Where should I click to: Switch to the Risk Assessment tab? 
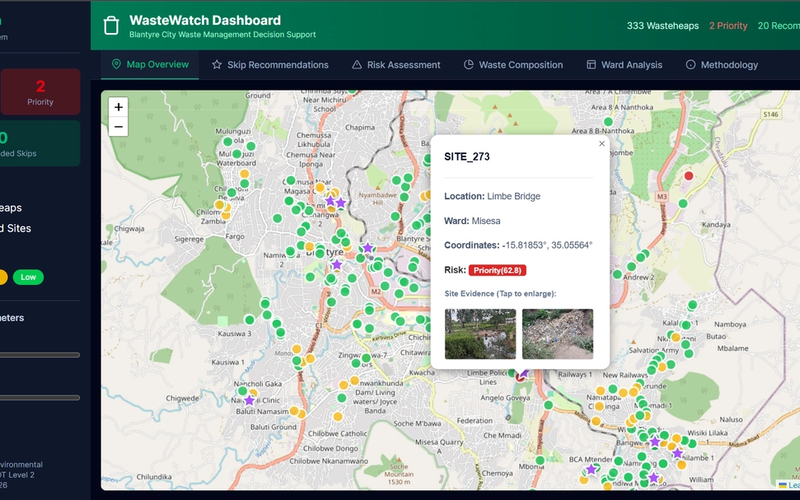(x=396, y=65)
